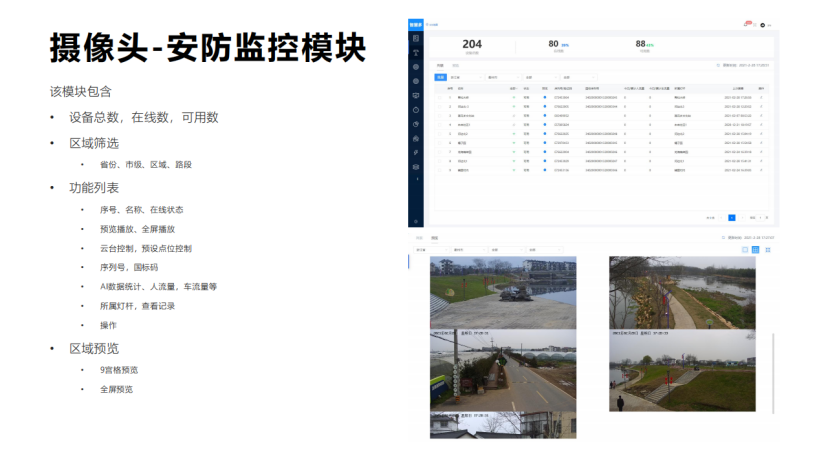Image resolution: width=828 pixels, height=465 pixels.
Task: Click the 88 available devices figure
Action: tap(641, 44)
